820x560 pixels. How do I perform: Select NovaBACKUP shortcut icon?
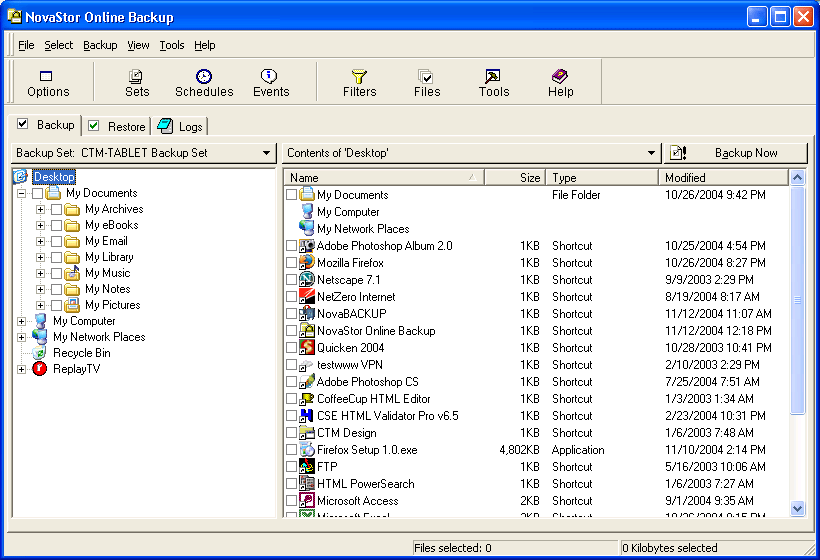pyautogui.click(x=306, y=314)
